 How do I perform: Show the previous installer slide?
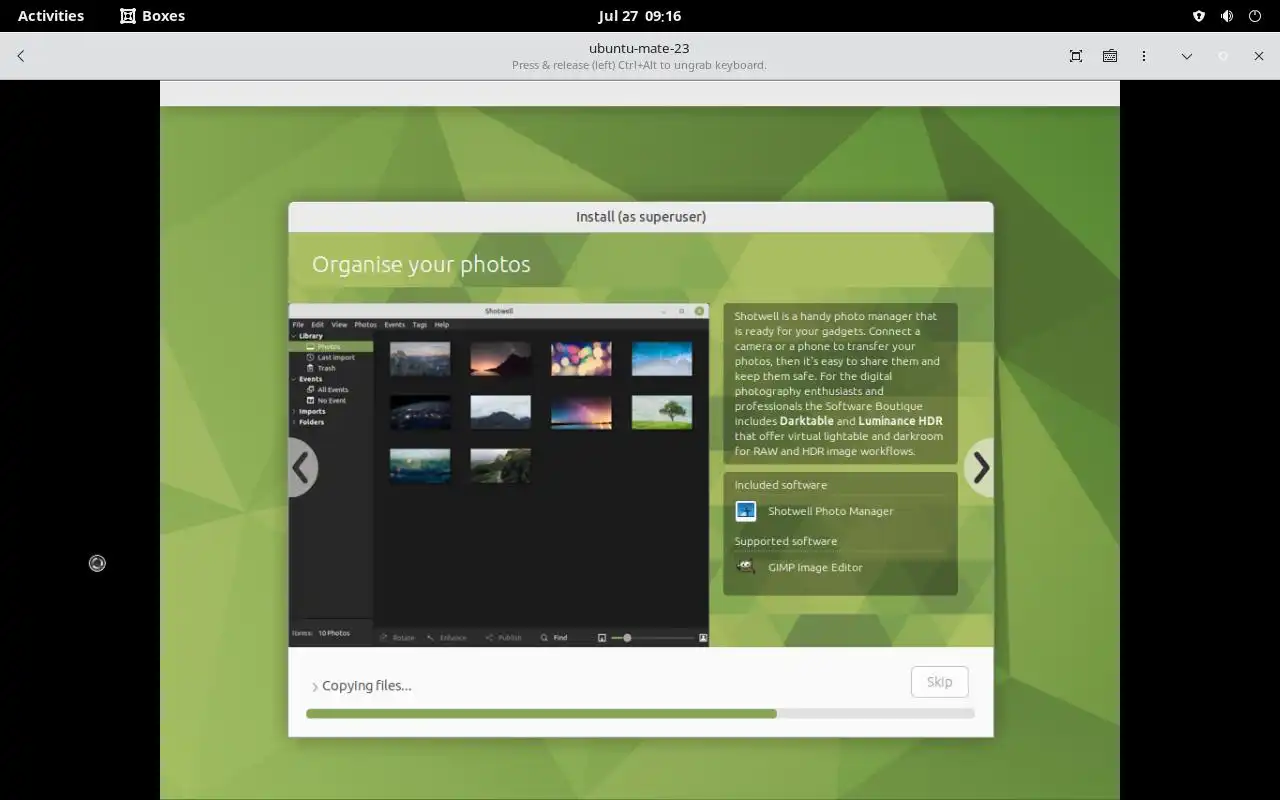click(x=301, y=467)
